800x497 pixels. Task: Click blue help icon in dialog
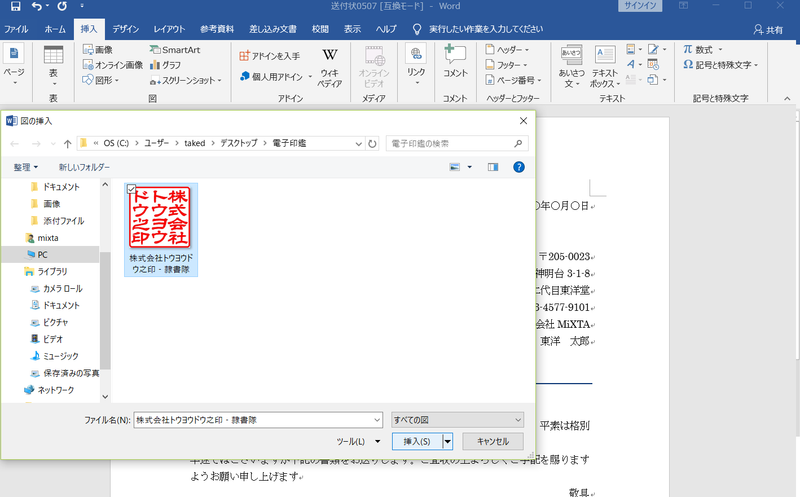(519, 167)
